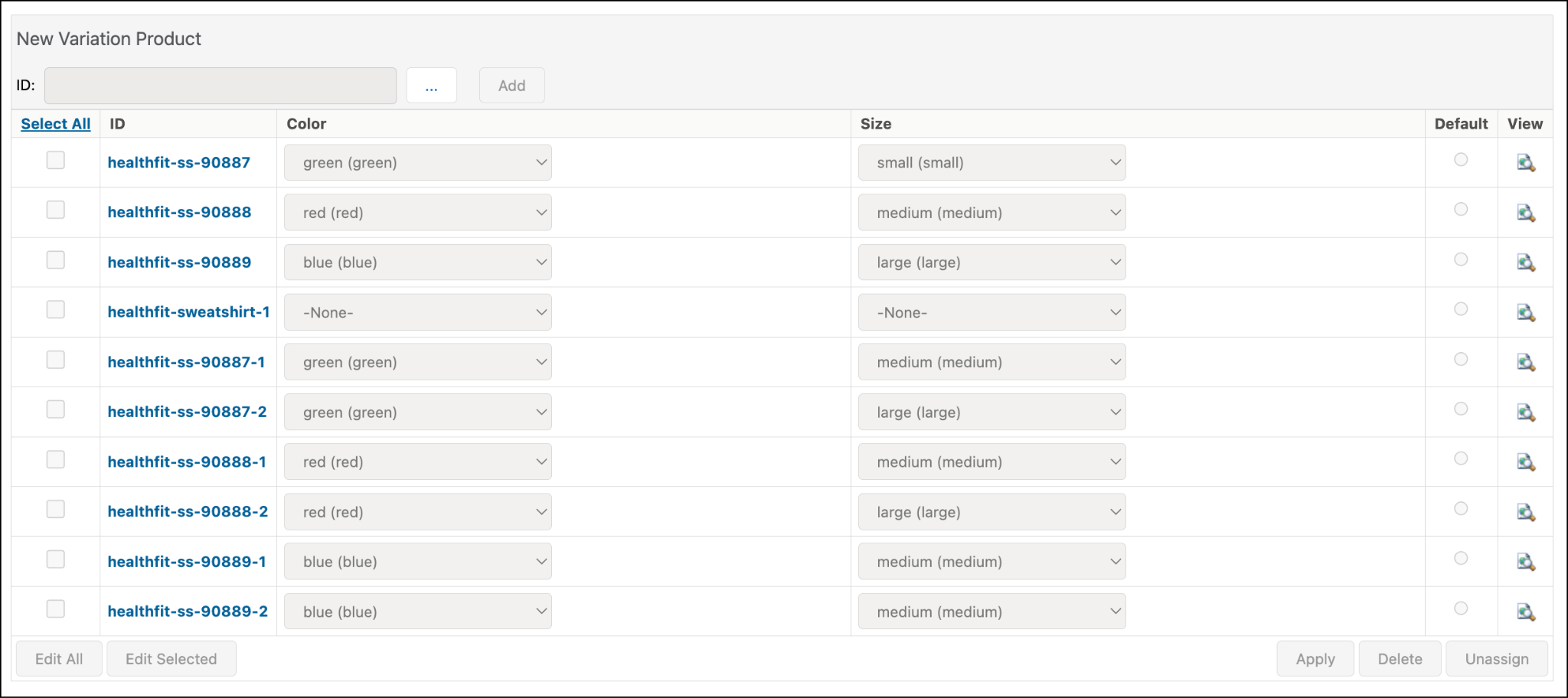Check the box for healthfit-ss-90887
The width and height of the screenshot is (1568, 698).
pyautogui.click(x=56, y=160)
